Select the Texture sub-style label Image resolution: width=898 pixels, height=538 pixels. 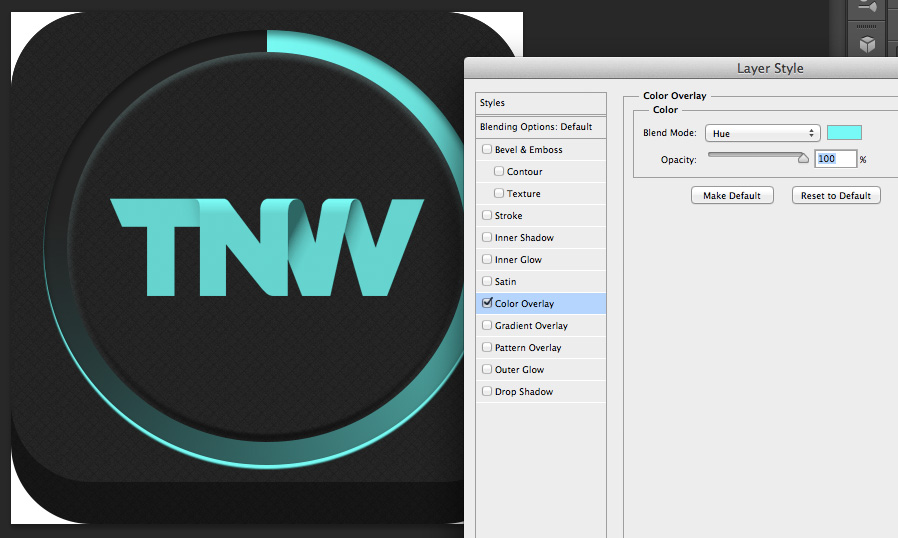click(x=523, y=194)
